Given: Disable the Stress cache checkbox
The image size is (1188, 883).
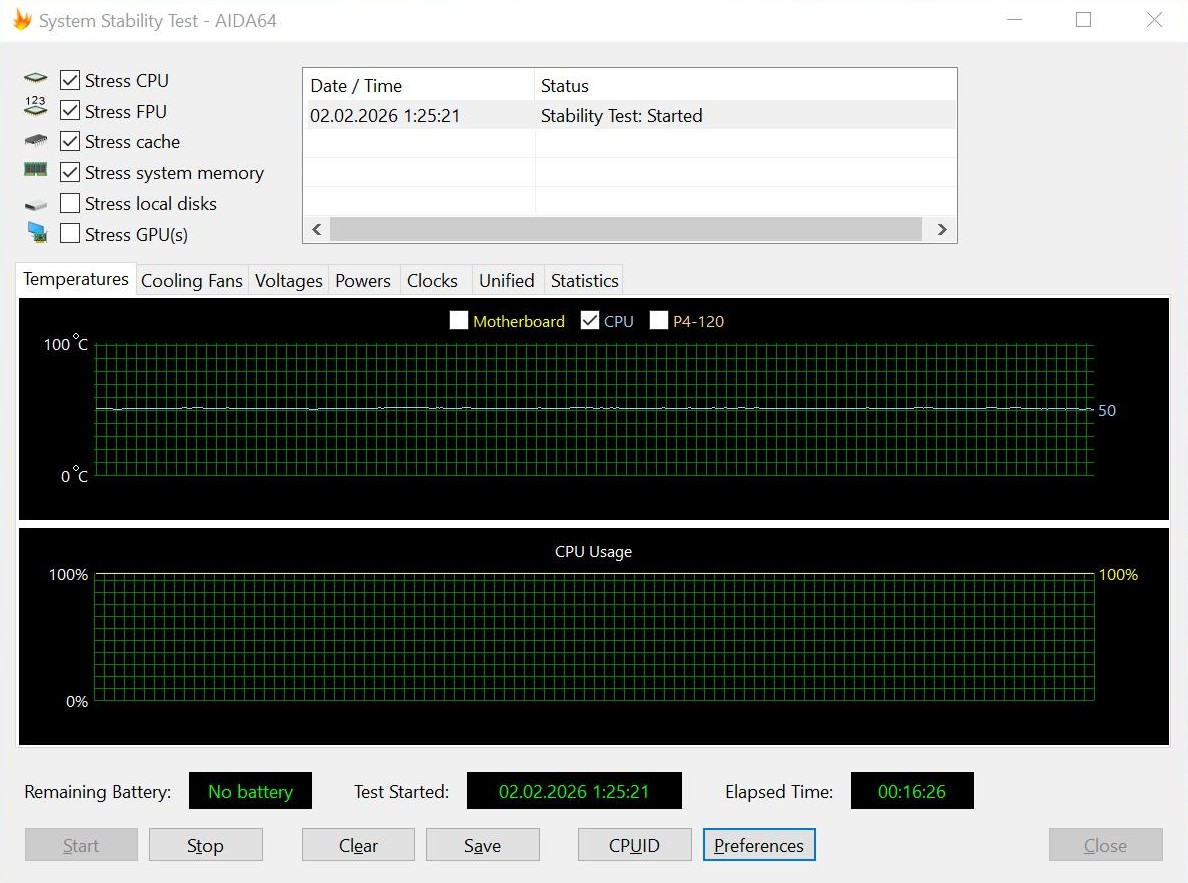Looking at the screenshot, I should 70,141.
